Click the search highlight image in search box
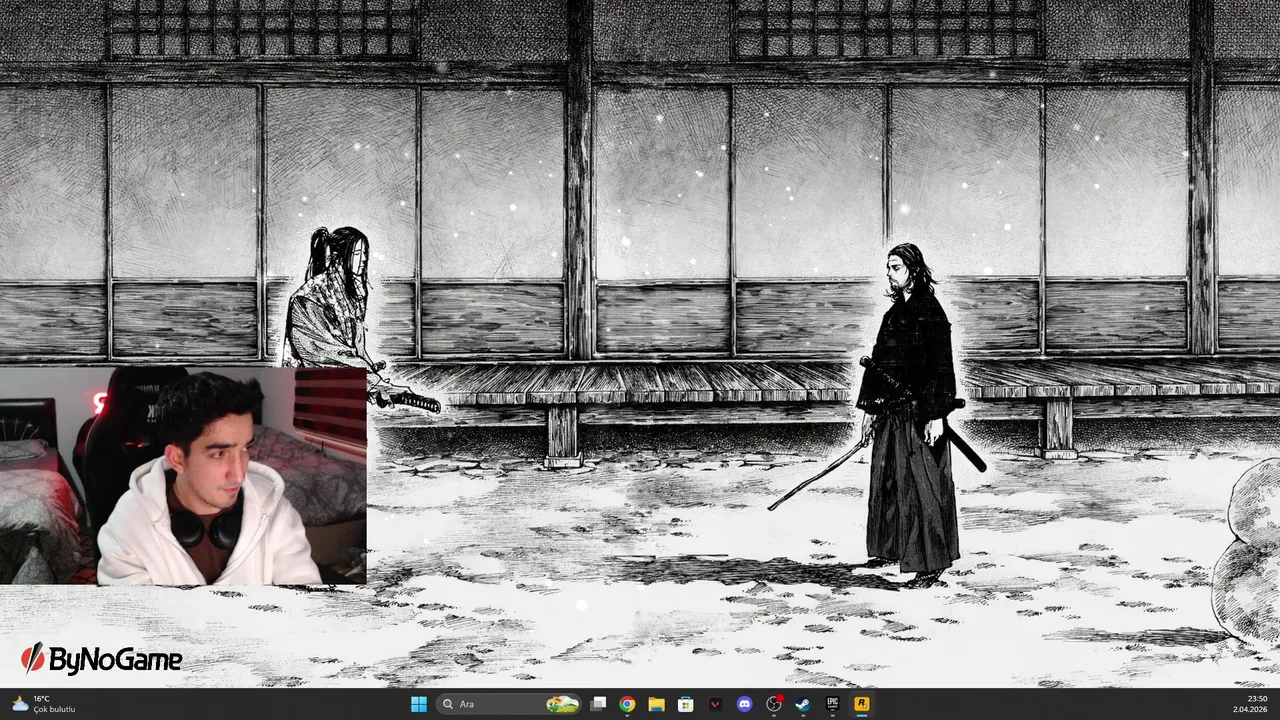1280x720 pixels. coord(563,704)
